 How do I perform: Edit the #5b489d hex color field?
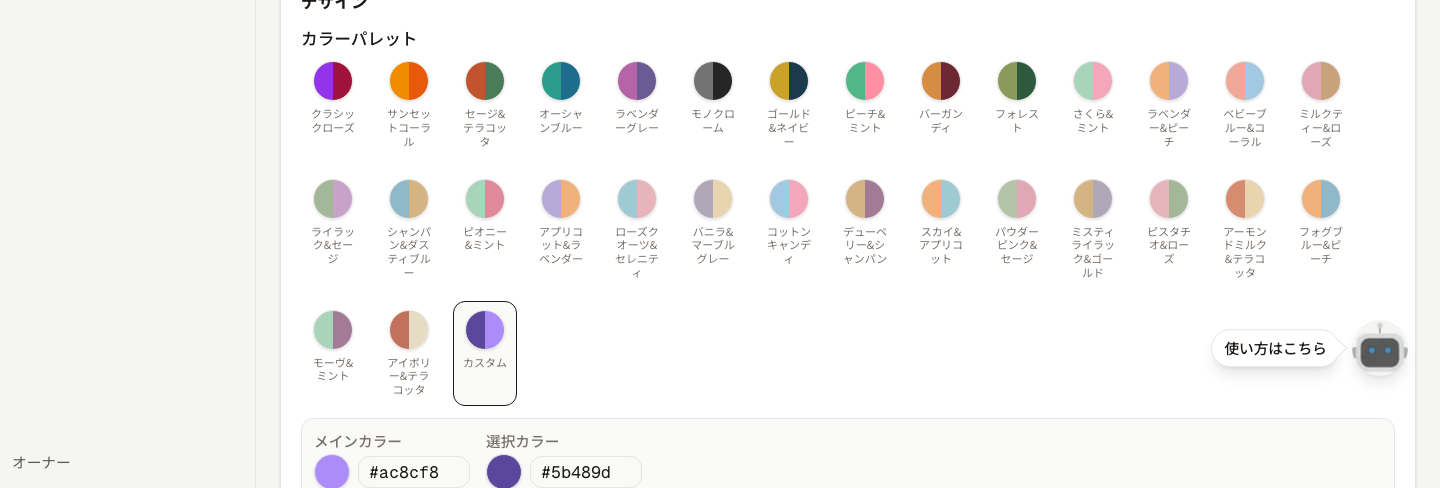tap(586, 472)
